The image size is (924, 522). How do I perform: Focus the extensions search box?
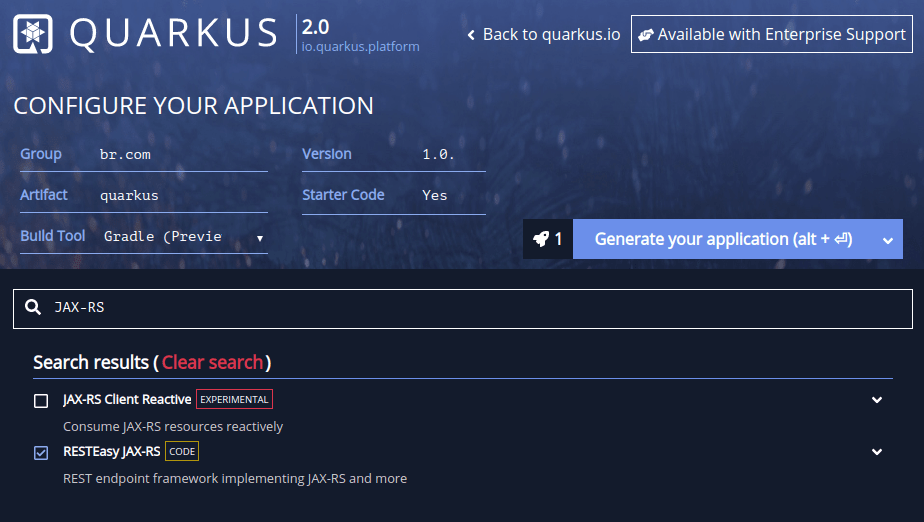pos(463,308)
